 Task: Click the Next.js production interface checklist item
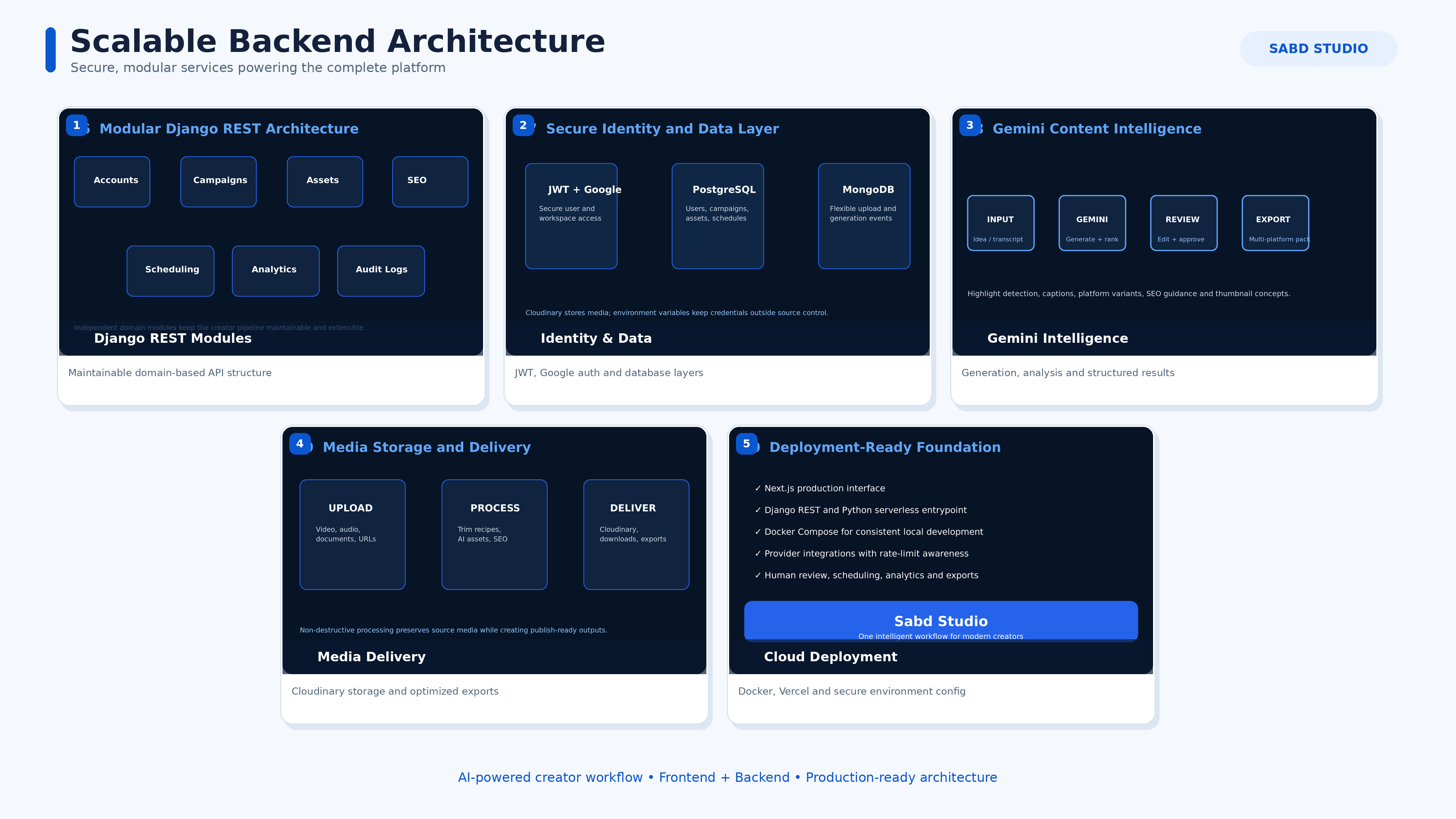pyautogui.click(x=819, y=488)
